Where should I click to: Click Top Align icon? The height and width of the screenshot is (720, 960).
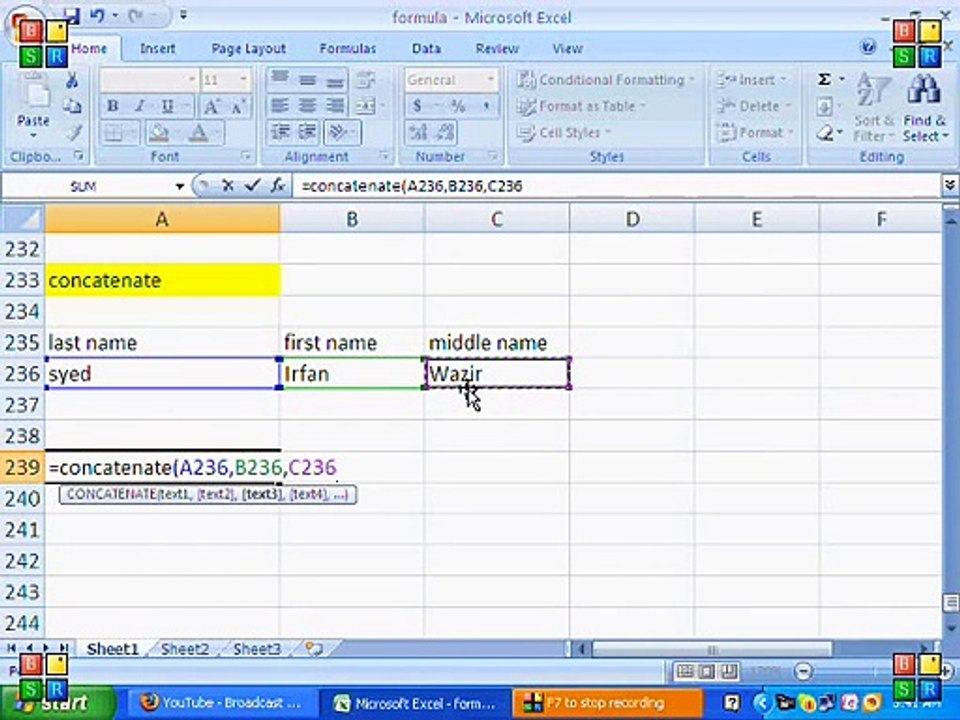[x=280, y=80]
